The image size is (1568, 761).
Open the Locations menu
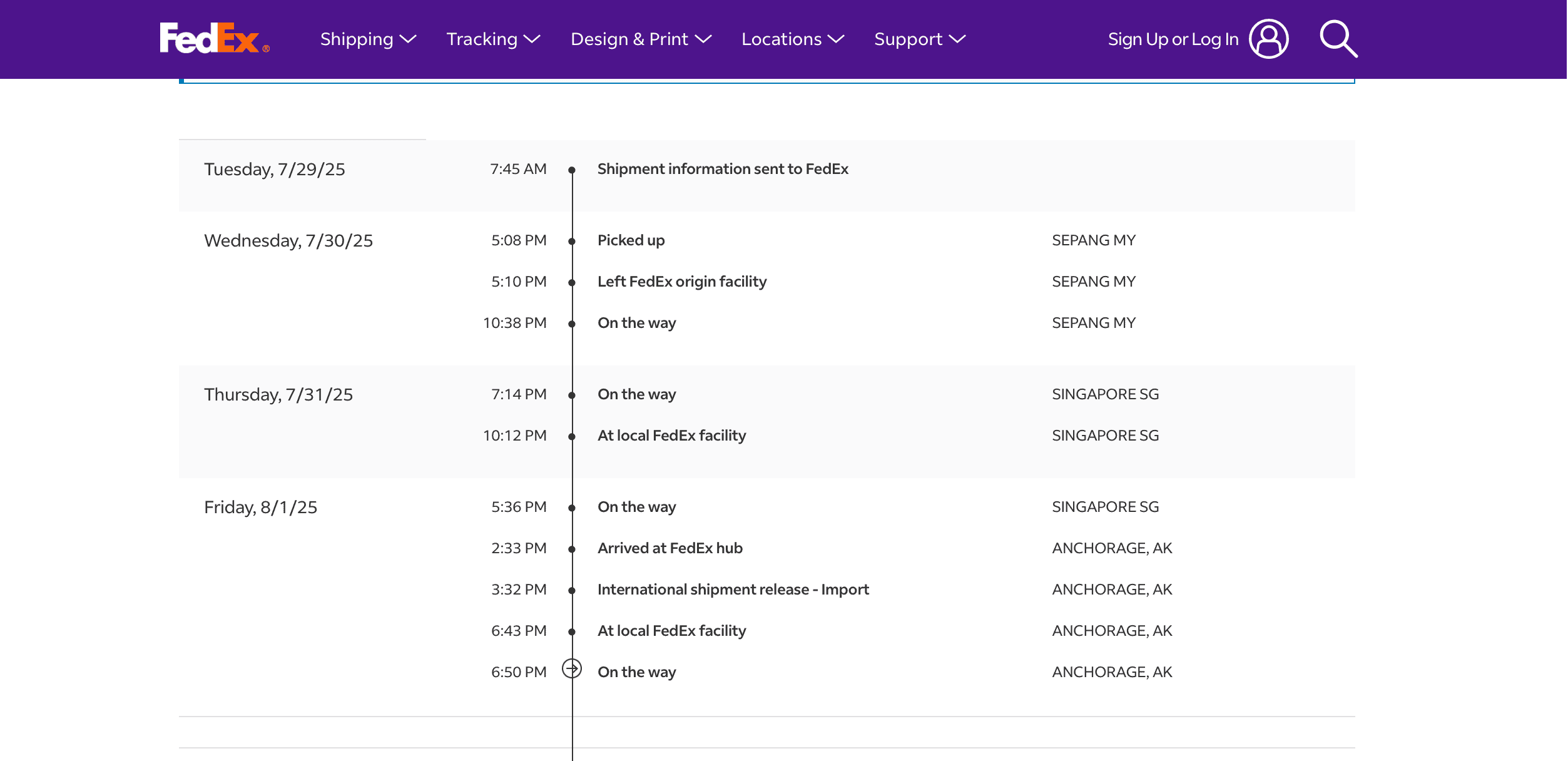[x=781, y=39]
